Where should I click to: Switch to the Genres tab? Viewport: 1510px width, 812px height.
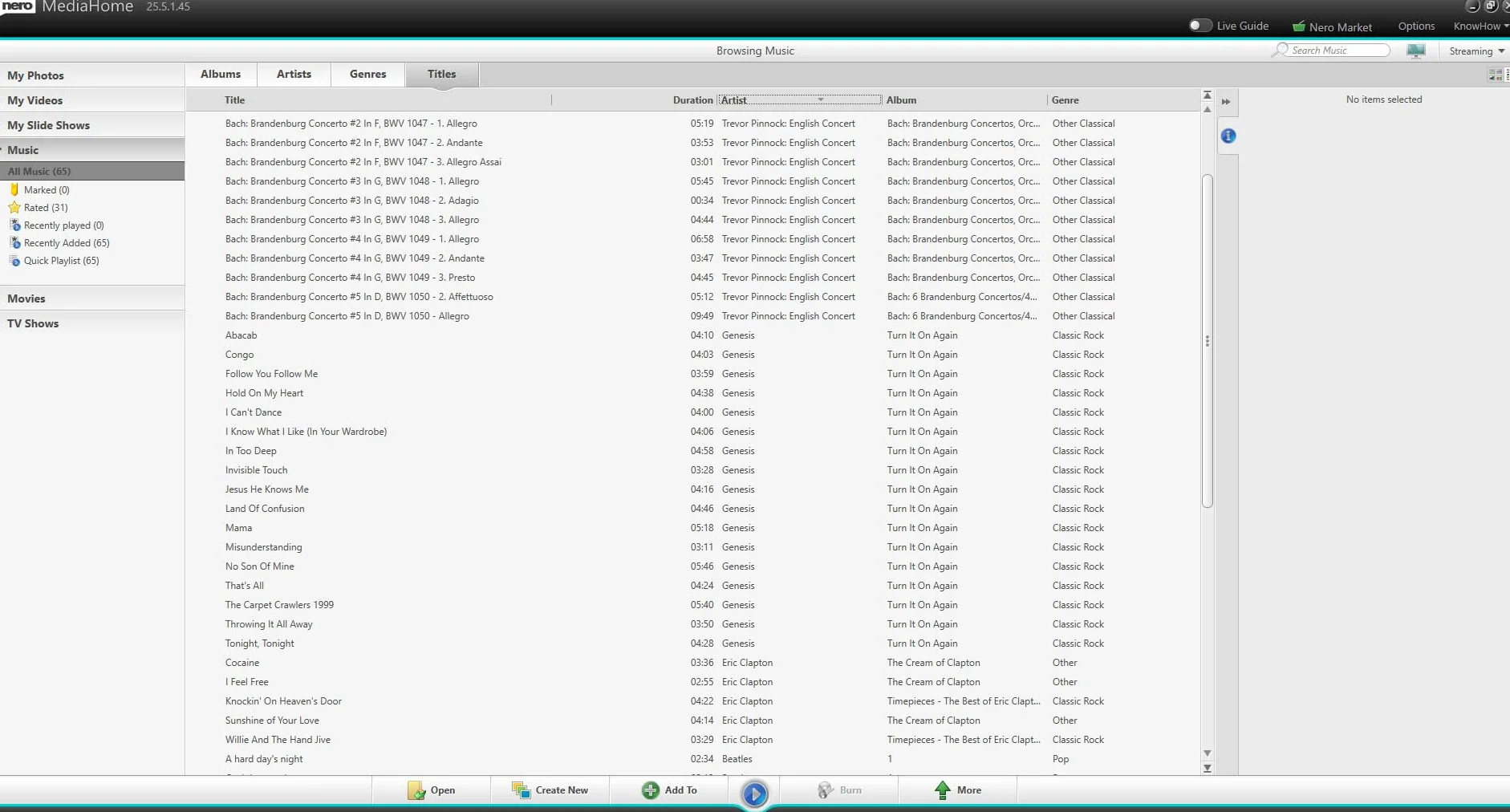click(x=367, y=74)
